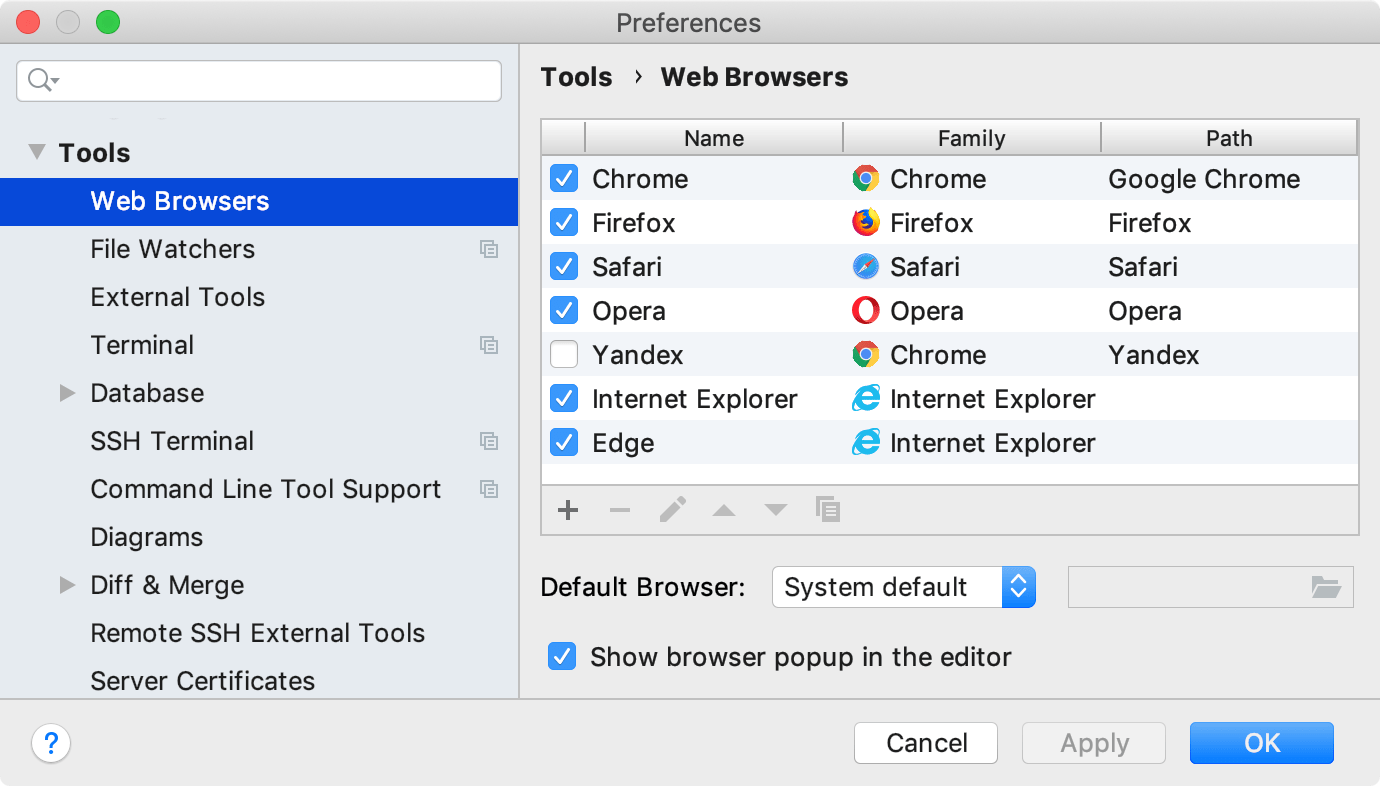Collapse the Tools tree section
Viewport: 1380px width, 786px height.
[x=38, y=152]
